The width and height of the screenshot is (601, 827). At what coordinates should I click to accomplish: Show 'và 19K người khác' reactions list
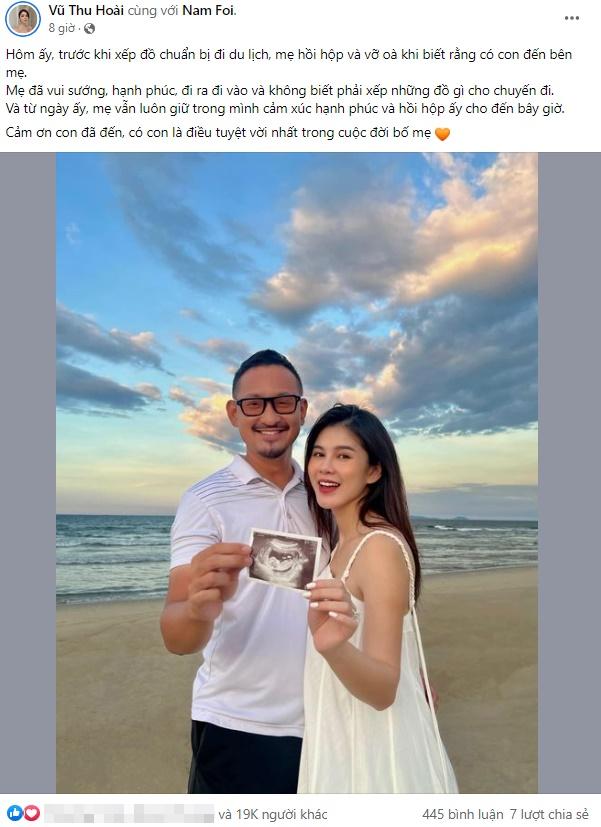pyautogui.click(x=273, y=814)
